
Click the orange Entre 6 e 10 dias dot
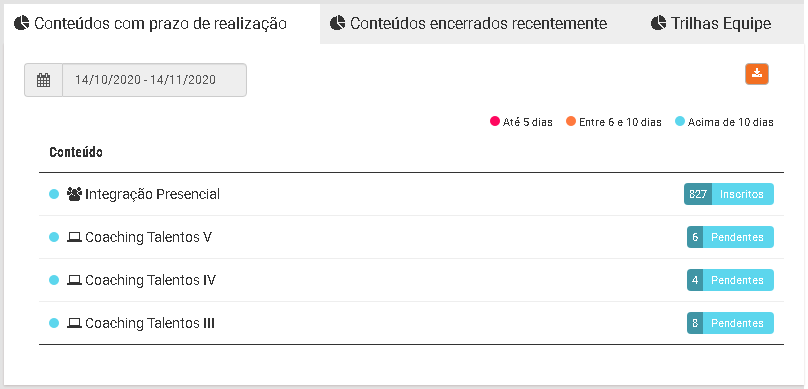tap(570, 122)
